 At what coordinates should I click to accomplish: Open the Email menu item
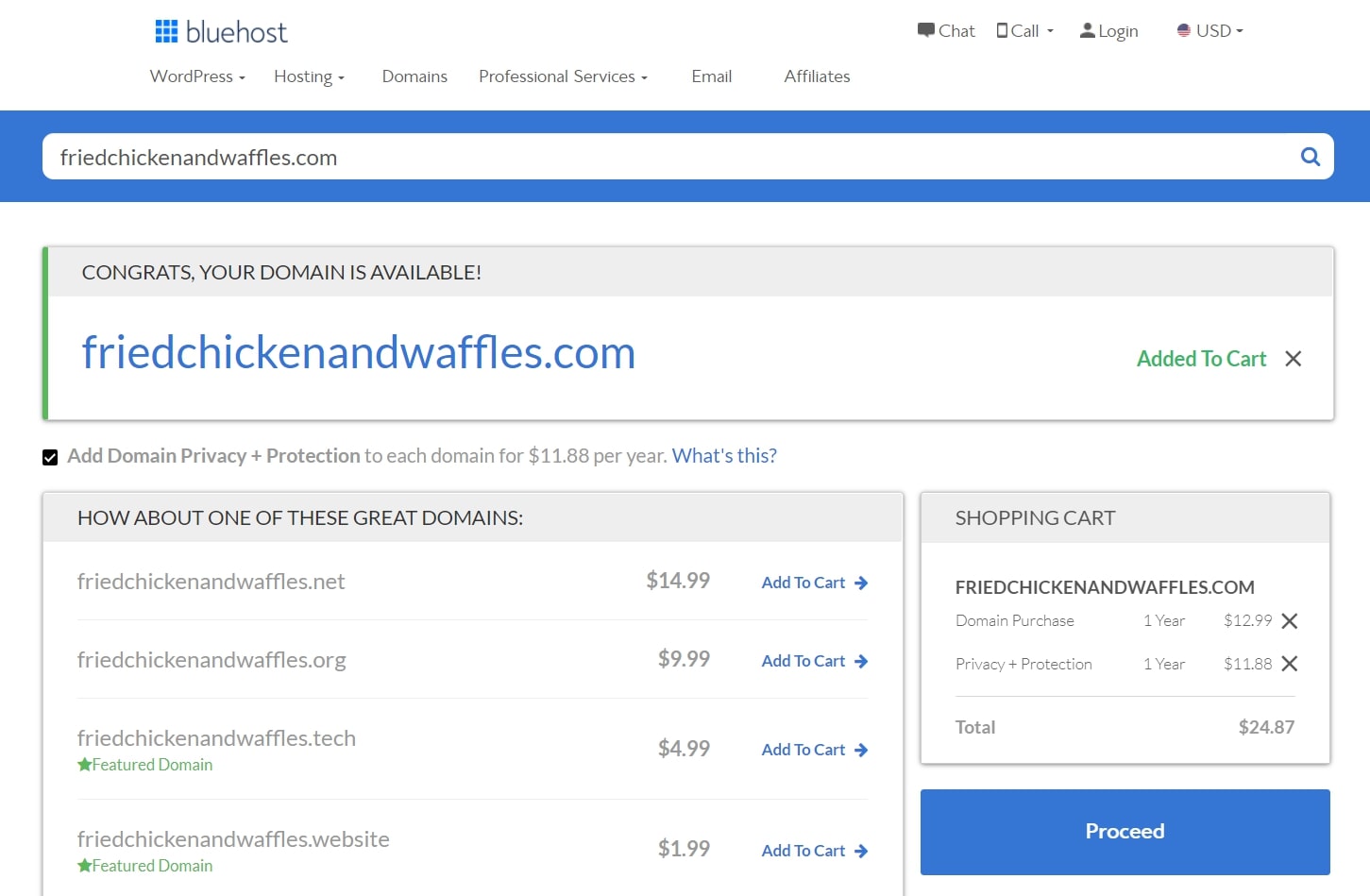pyautogui.click(x=711, y=76)
